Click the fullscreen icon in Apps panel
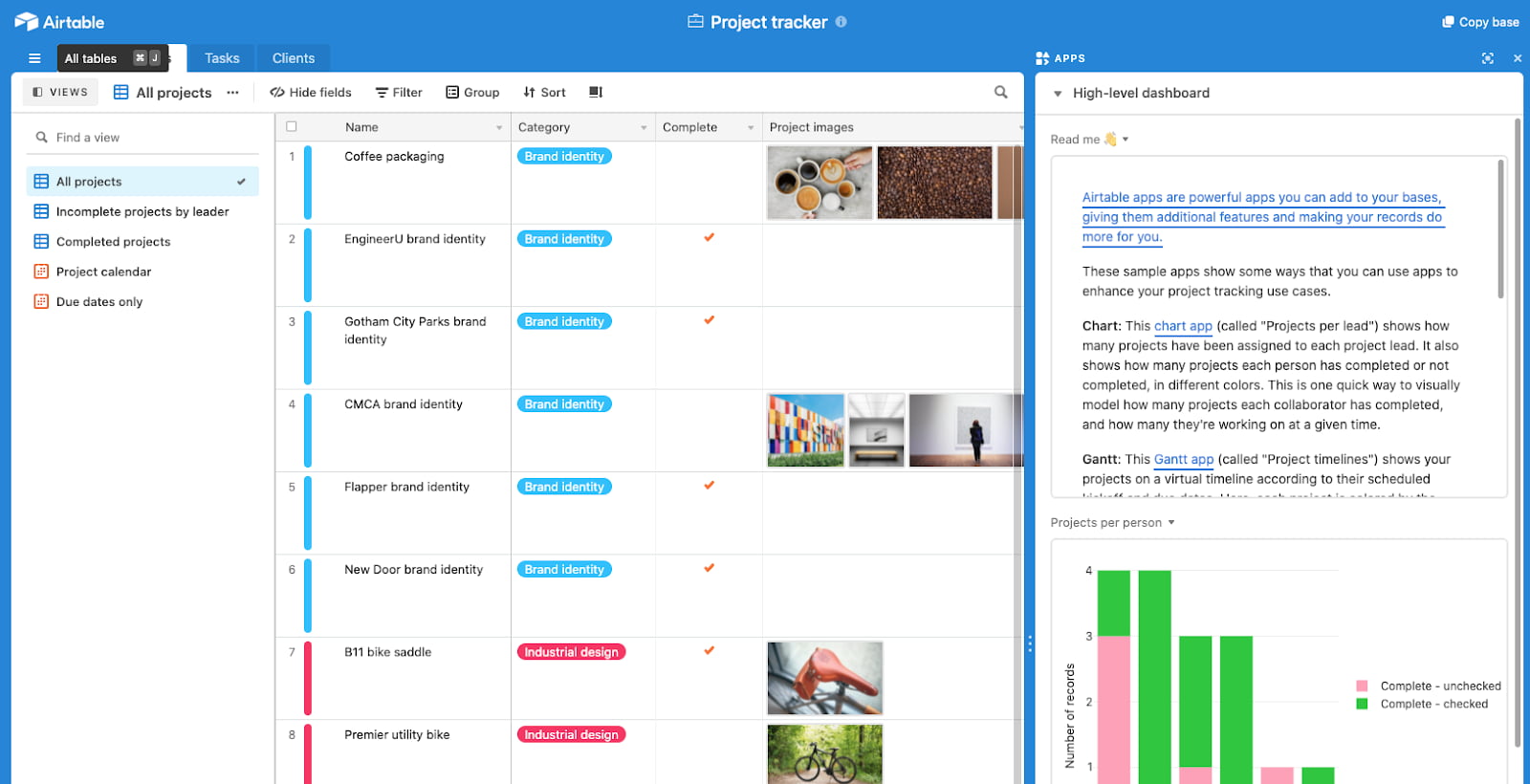The image size is (1530, 784). tap(1487, 58)
